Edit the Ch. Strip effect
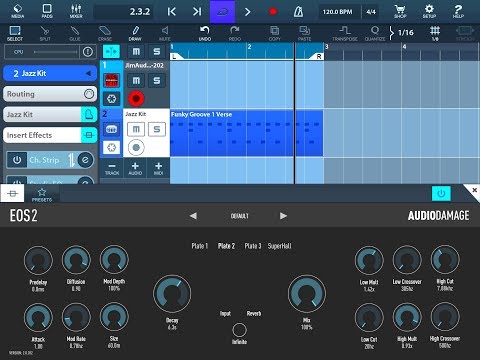This screenshot has height=360, width=480. tap(85, 160)
